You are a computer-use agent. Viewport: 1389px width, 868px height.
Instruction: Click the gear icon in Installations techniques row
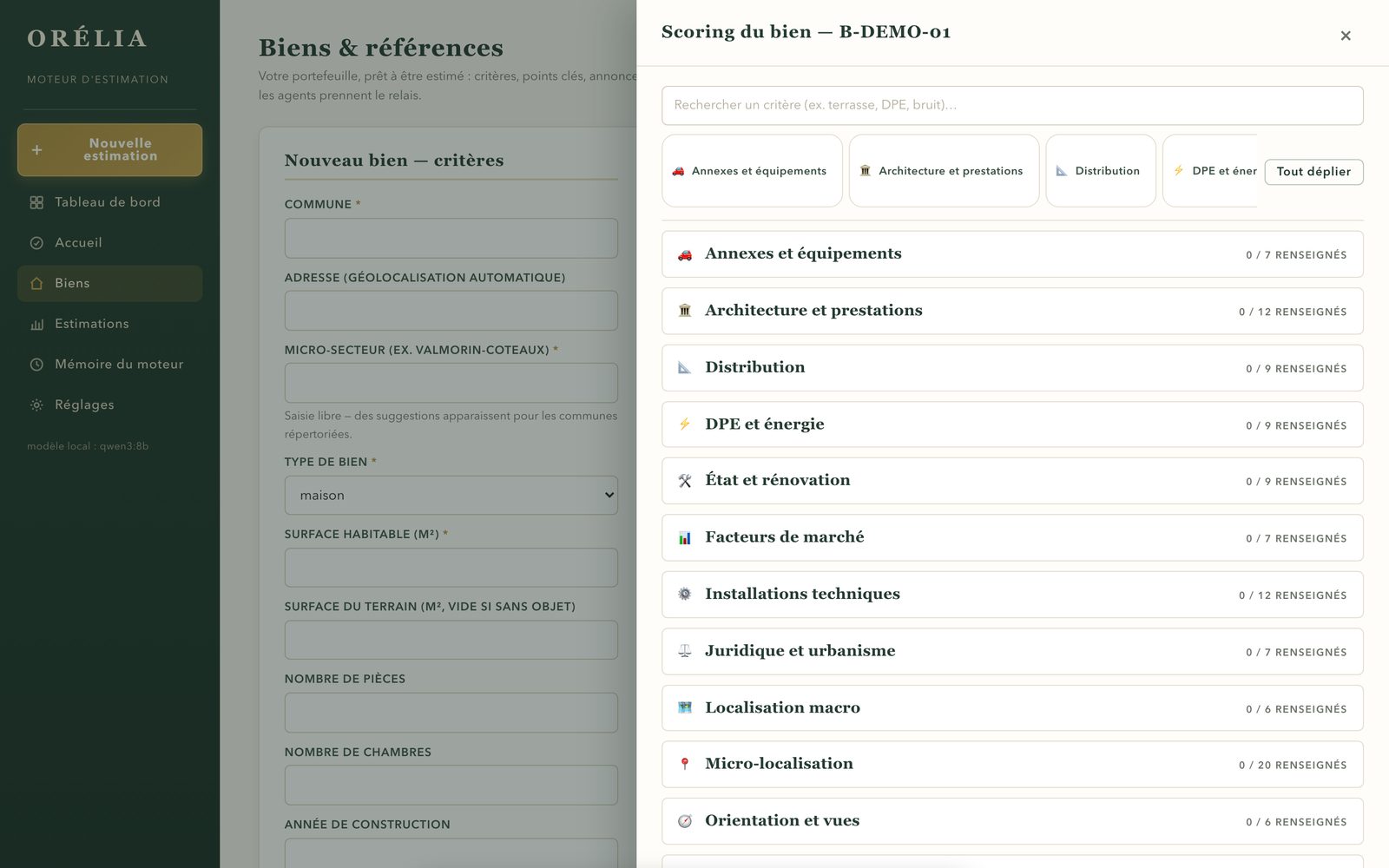(x=685, y=595)
